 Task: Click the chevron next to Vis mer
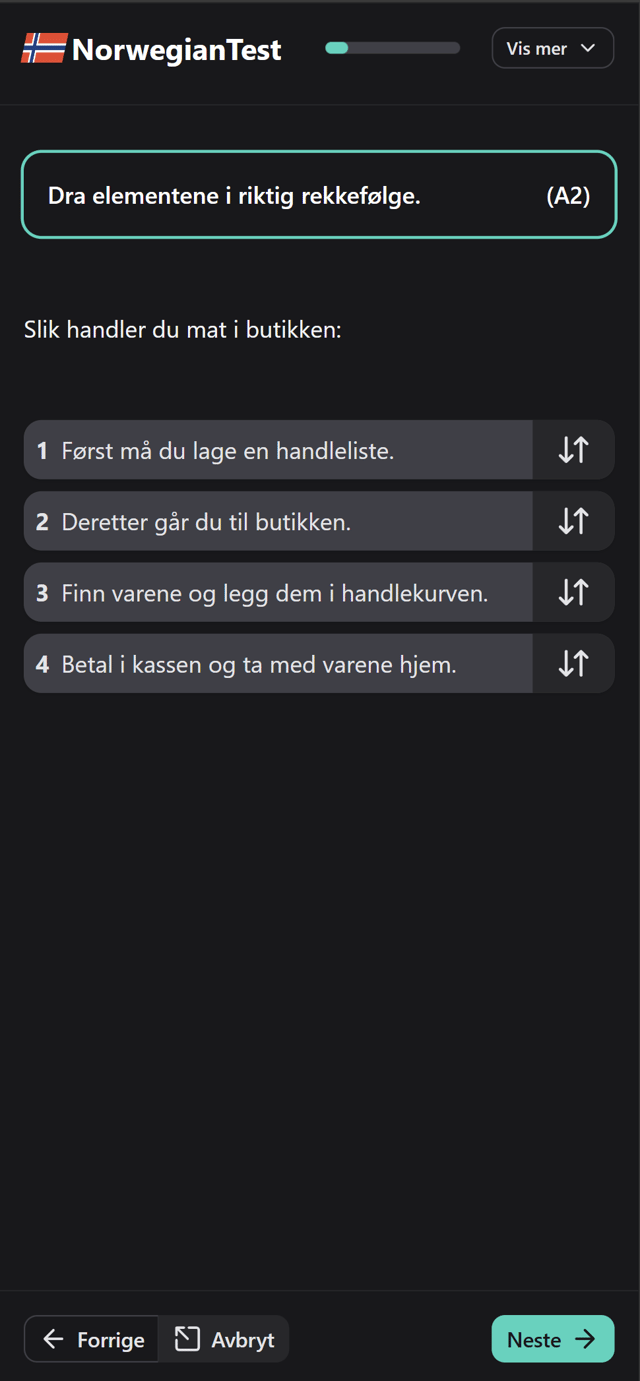tap(588, 48)
